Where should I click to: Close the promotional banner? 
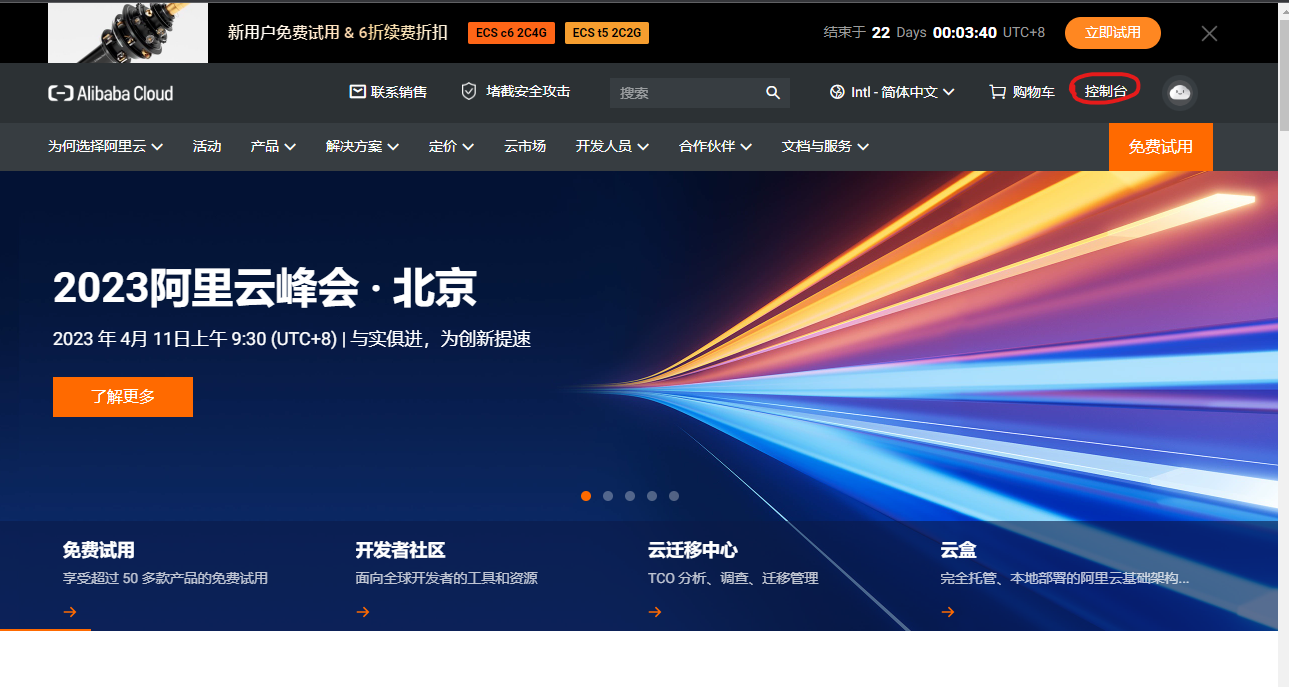tap(1209, 33)
